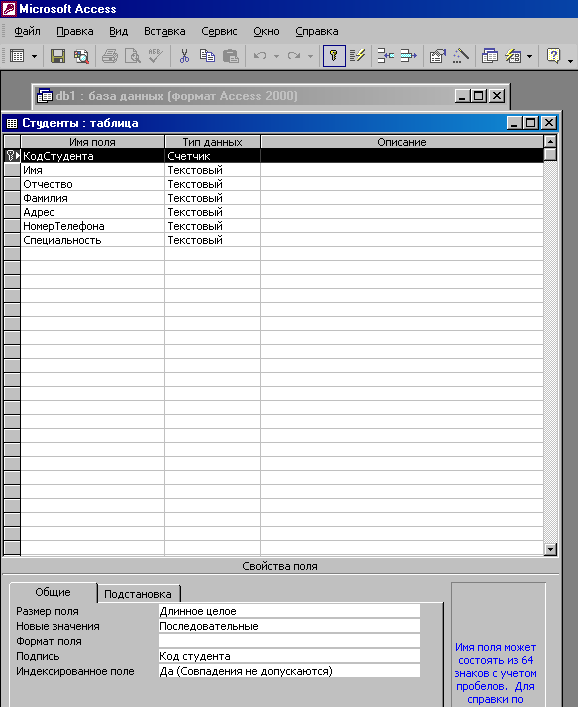
Task: Click the Print toolbar icon
Action: [110, 56]
